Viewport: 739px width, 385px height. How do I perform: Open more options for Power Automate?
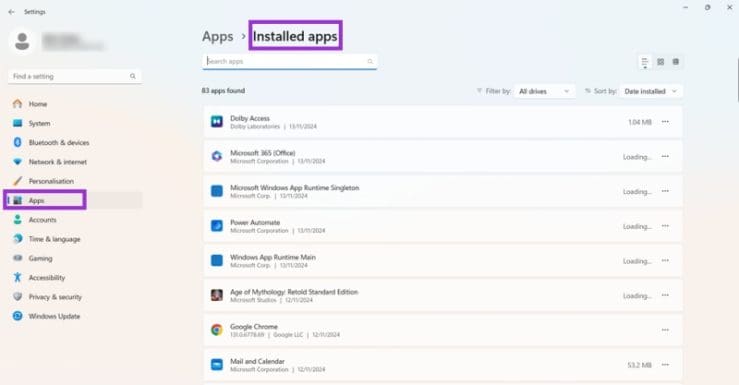(x=665, y=226)
